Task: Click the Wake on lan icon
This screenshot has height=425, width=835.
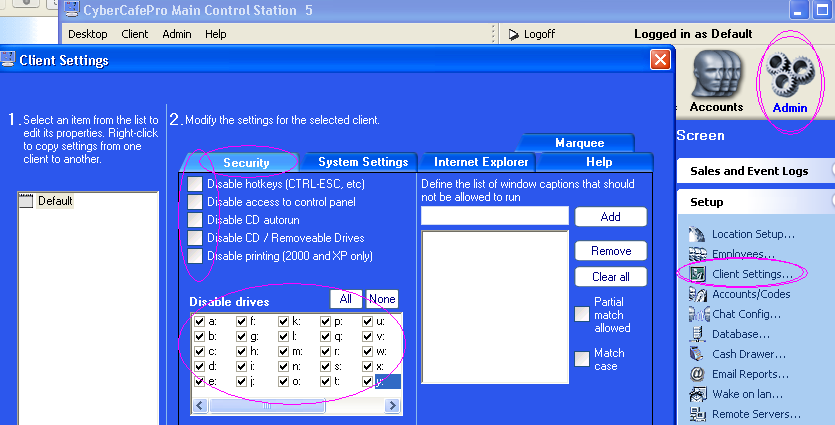Action: 697,394
